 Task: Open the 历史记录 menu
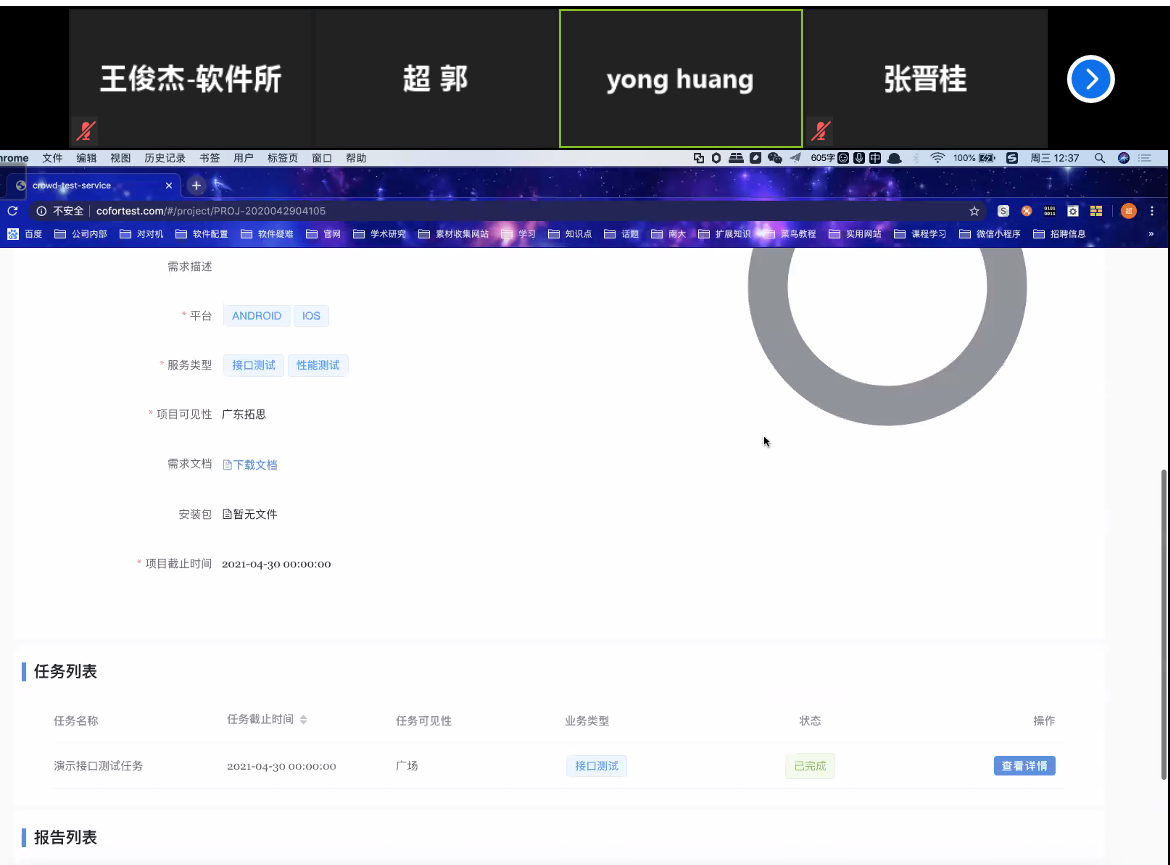[164, 158]
